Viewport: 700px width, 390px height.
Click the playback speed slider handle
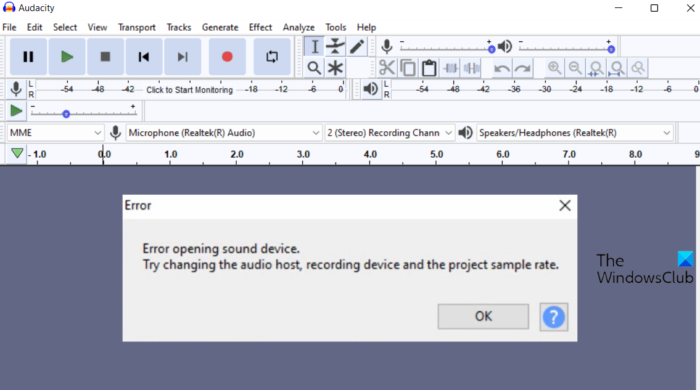click(66, 114)
